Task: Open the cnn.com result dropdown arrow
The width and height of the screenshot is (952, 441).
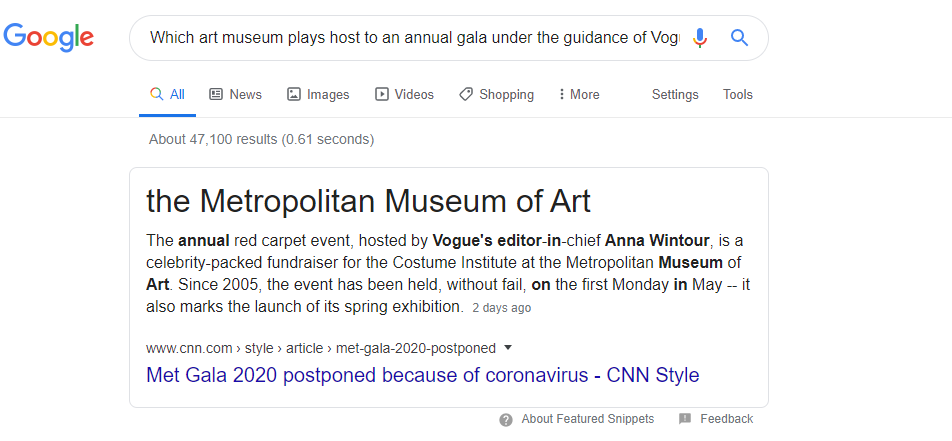Action: pyautogui.click(x=508, y=348)
